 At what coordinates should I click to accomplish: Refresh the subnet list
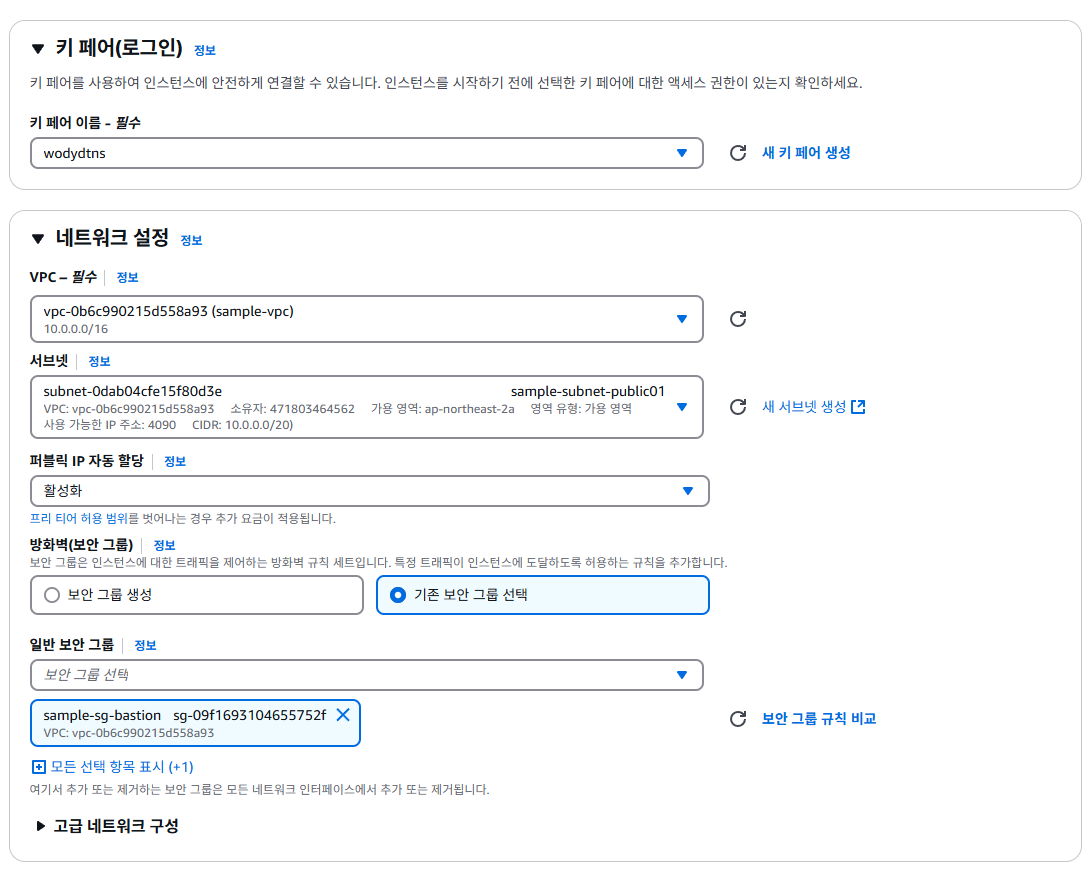tap(739, 407)
